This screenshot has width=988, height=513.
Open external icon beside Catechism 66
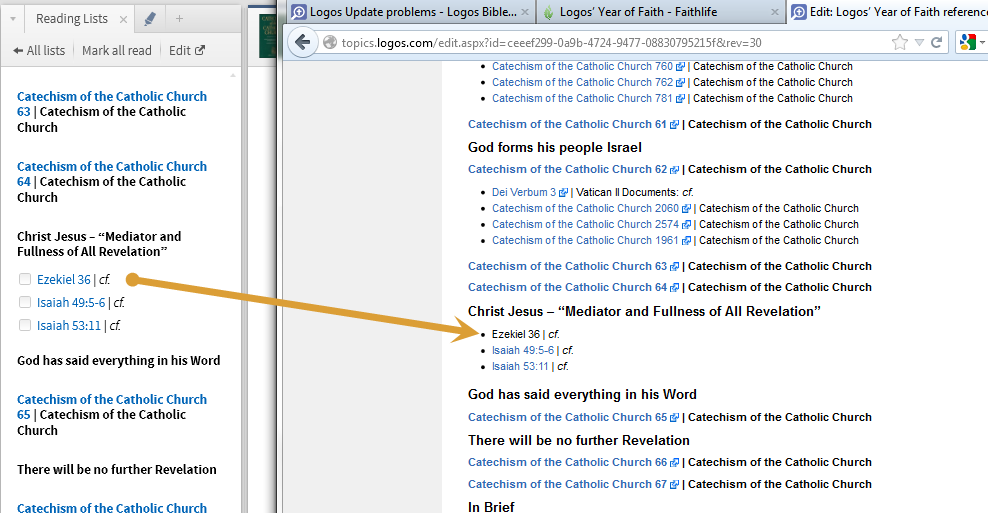click(674, 463)
